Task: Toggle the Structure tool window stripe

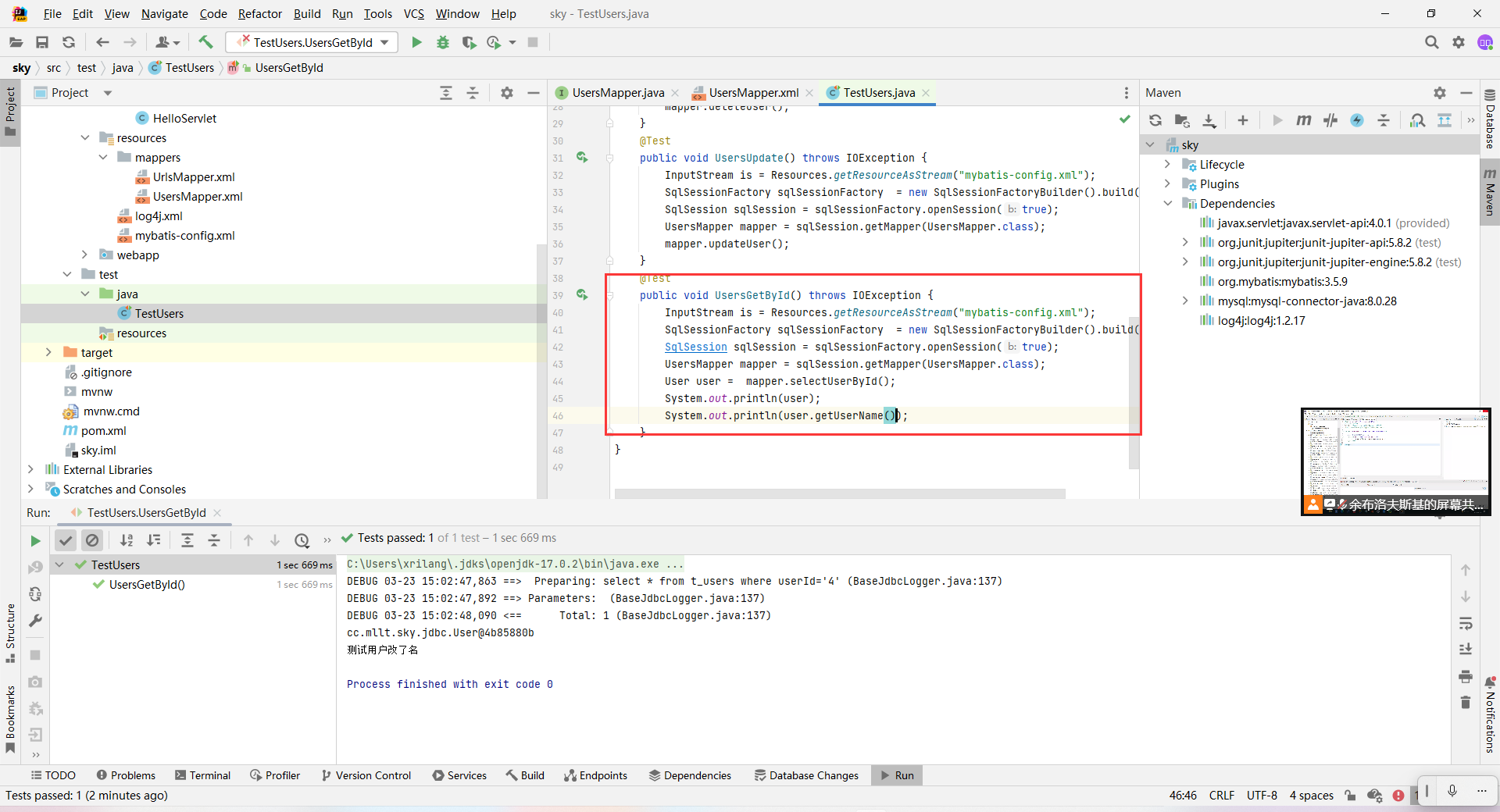Action: click(10, 633)
